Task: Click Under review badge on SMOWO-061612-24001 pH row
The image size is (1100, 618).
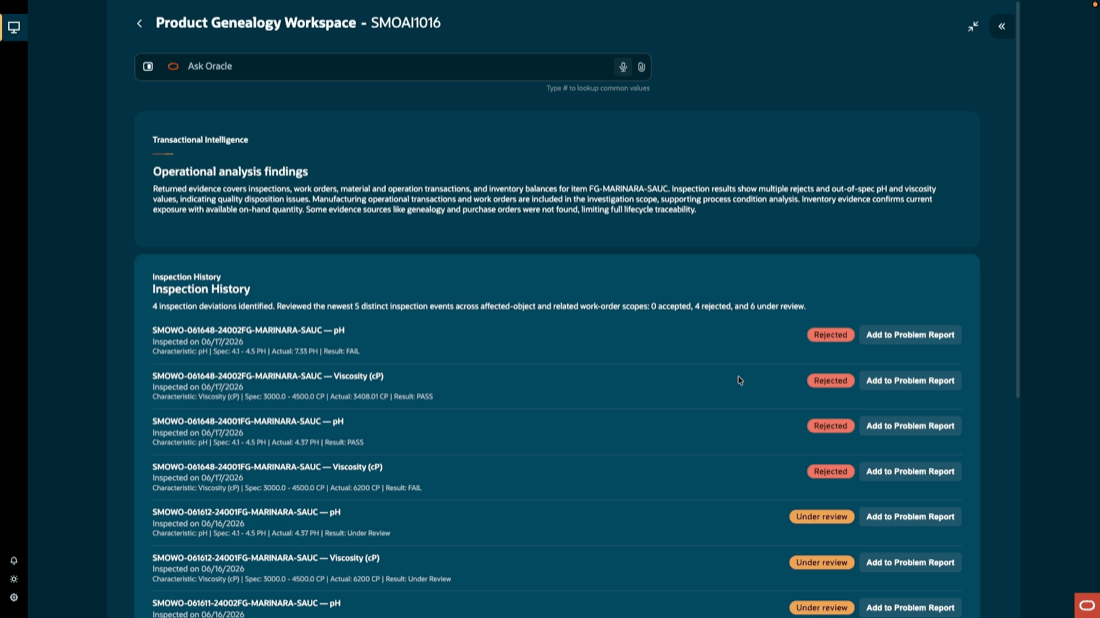Action: pos(821,517)
